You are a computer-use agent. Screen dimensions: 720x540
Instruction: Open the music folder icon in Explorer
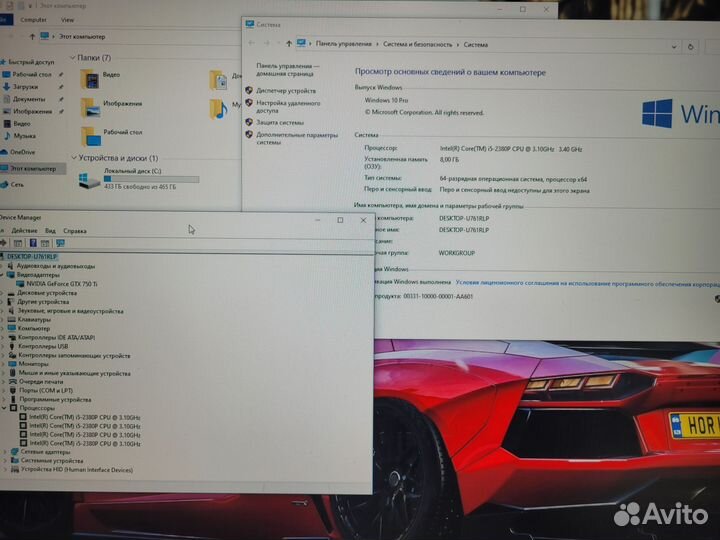[219, 109]
